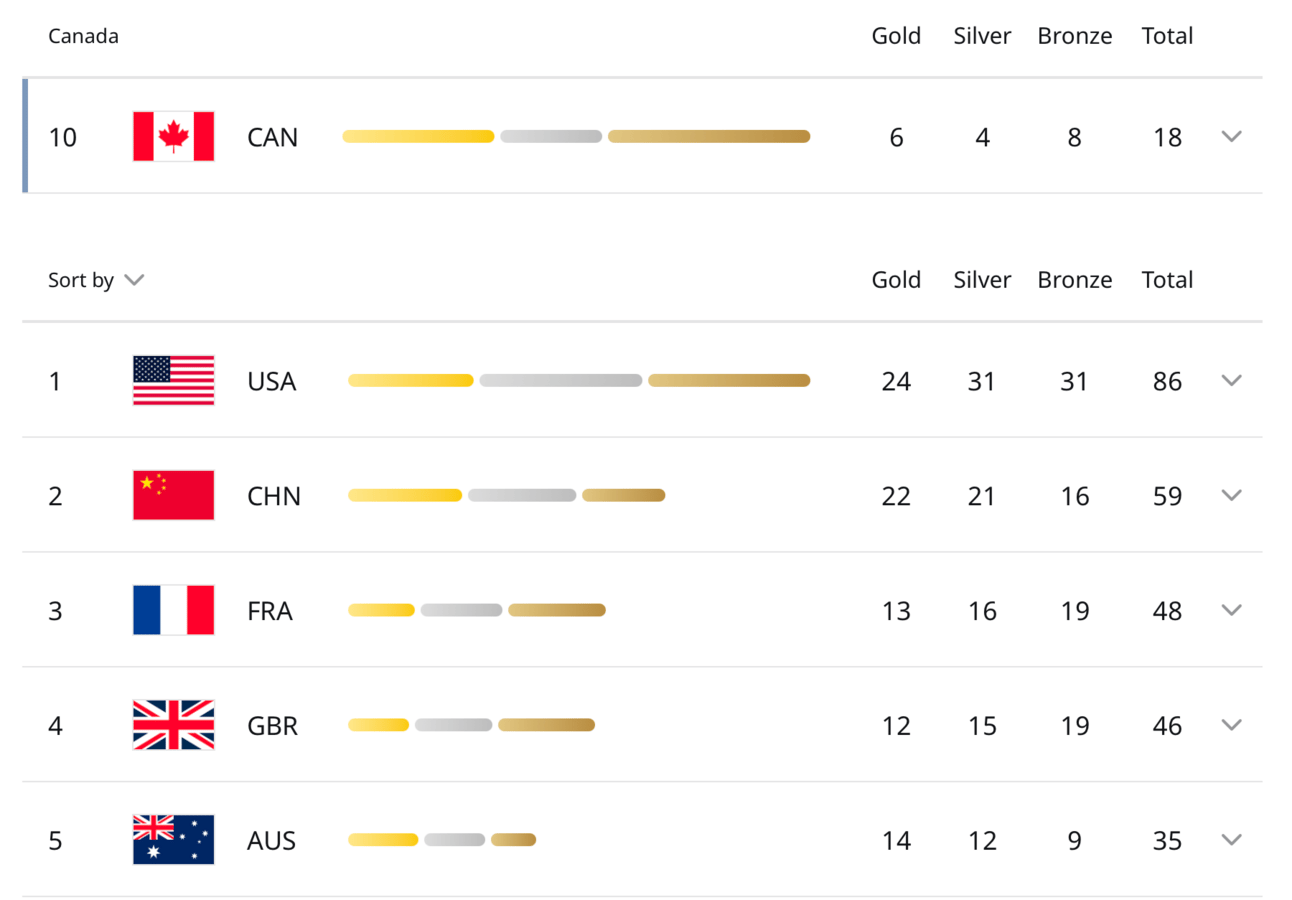
Task: Click Canada's total medal count 18
Action: 1167,137
